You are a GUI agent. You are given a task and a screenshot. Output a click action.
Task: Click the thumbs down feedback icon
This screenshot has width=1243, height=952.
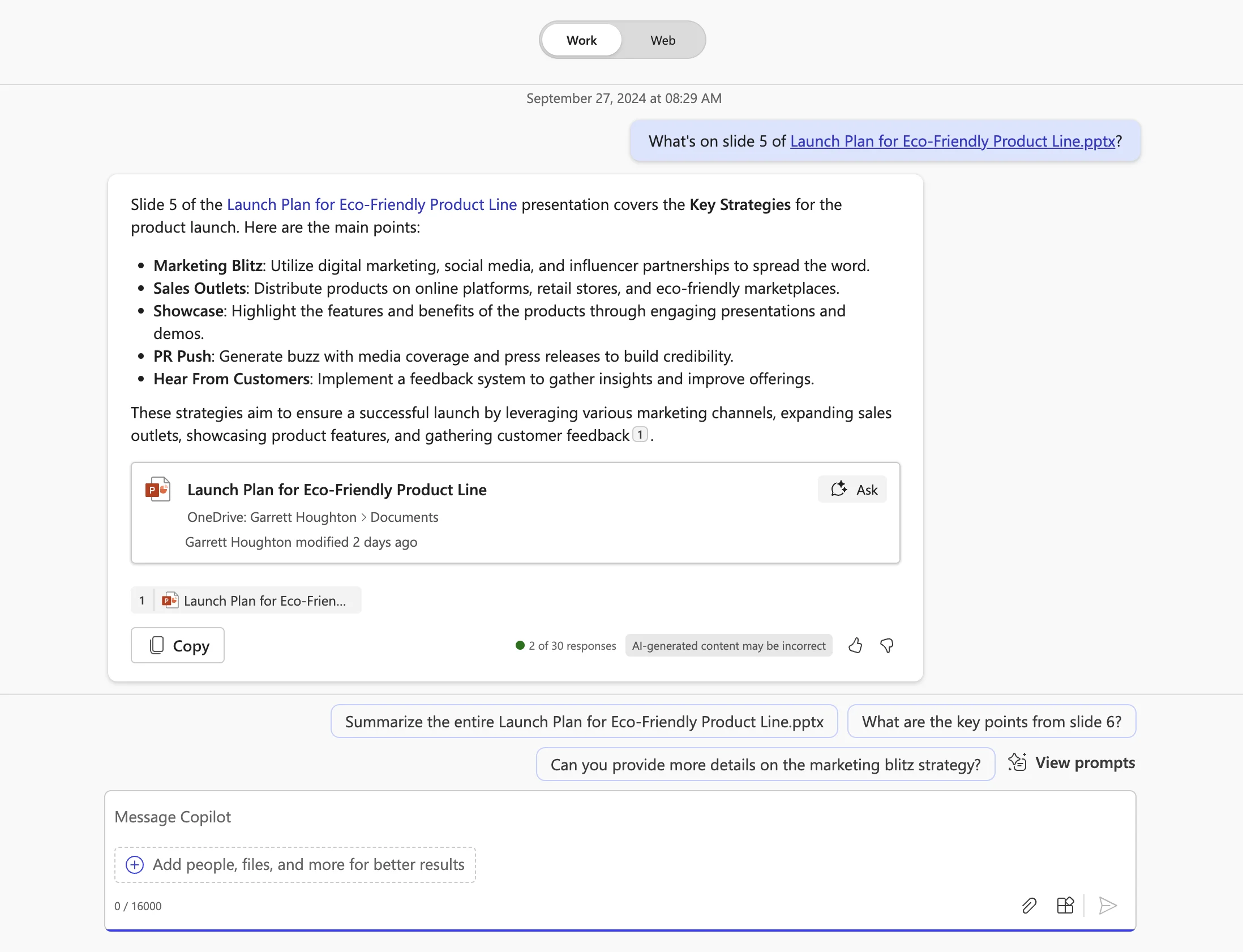[x=886, y=645]
